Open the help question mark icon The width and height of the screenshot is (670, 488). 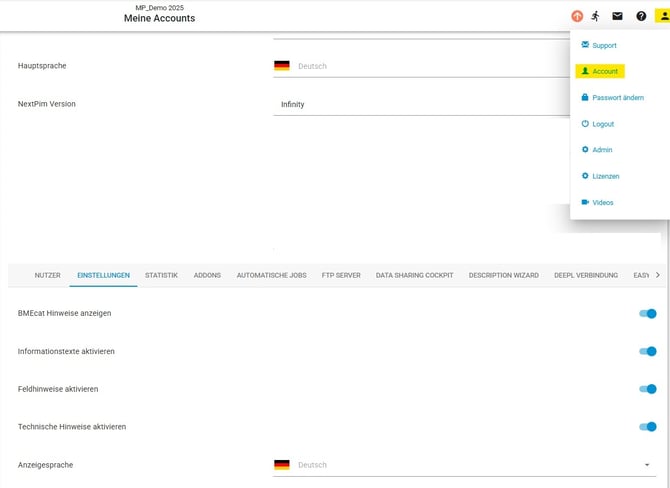point(641,16)
